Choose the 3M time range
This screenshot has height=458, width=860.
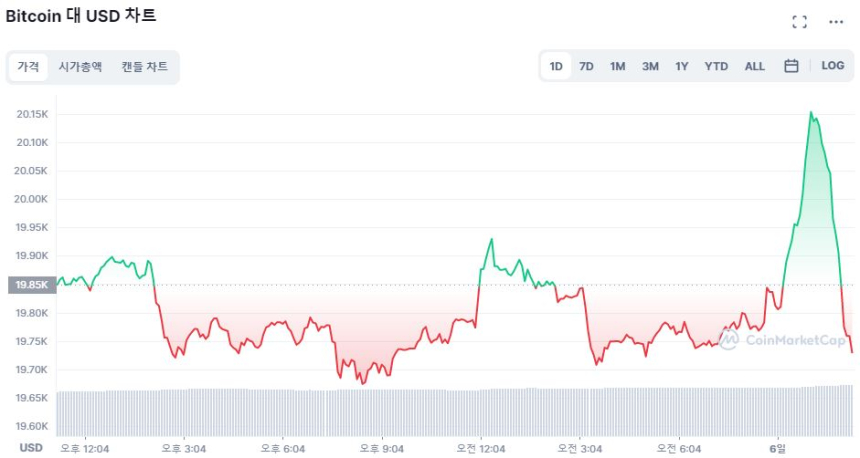point(650,66)
